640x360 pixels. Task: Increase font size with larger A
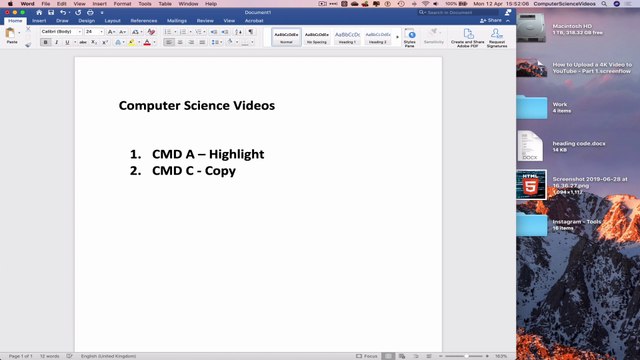(111, 32)
